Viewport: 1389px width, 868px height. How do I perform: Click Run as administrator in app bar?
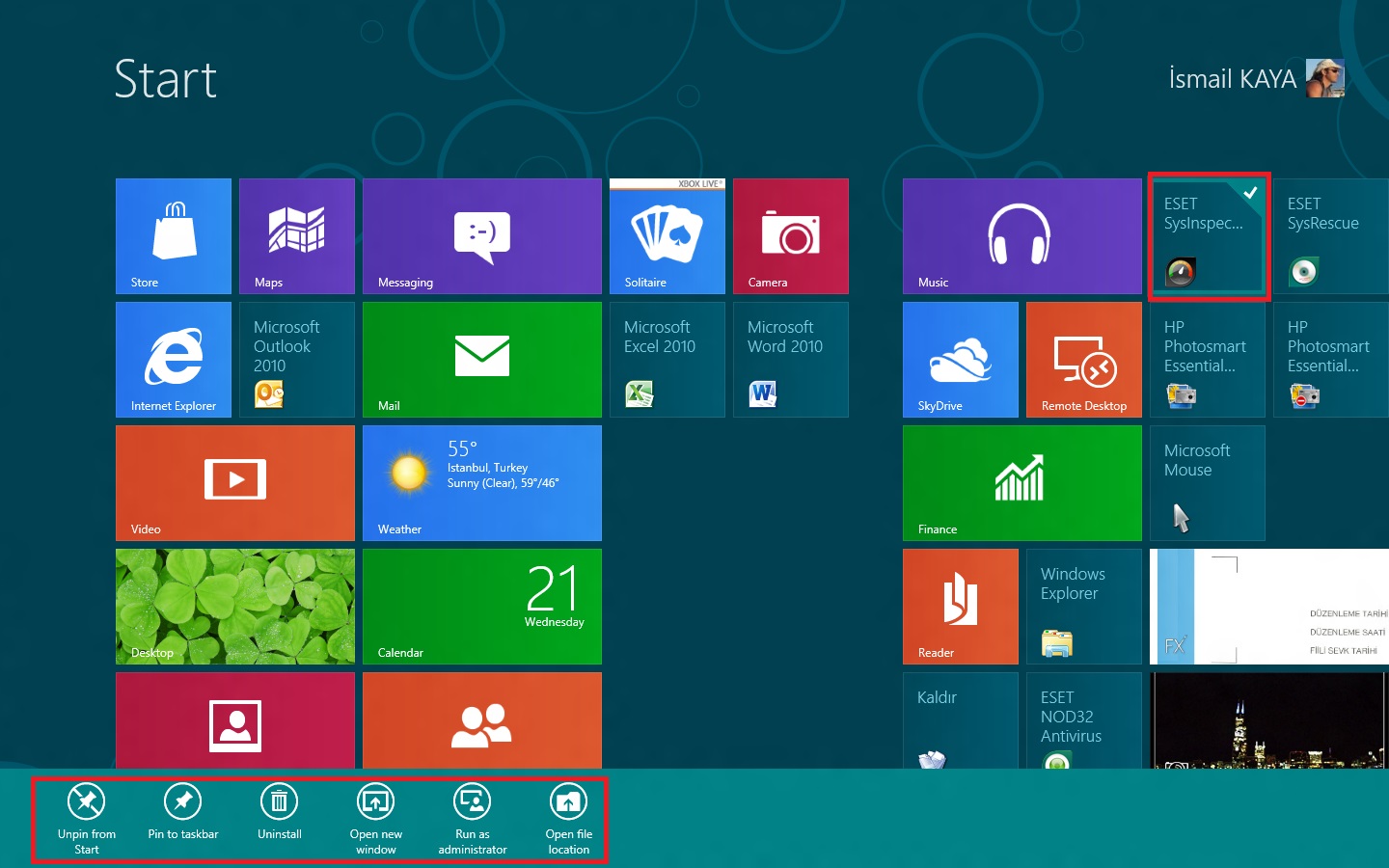pos(473,819)
